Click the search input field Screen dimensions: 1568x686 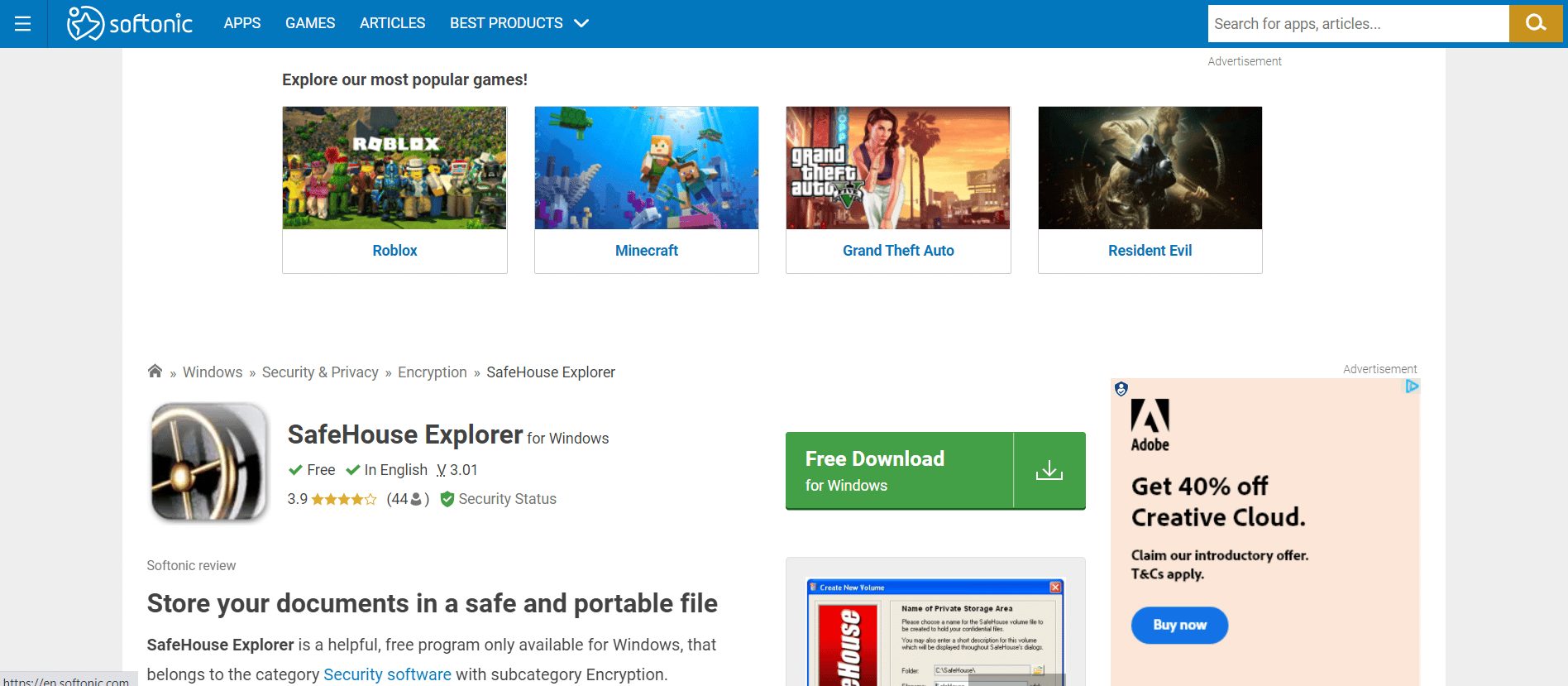[x=1358, y=23]
